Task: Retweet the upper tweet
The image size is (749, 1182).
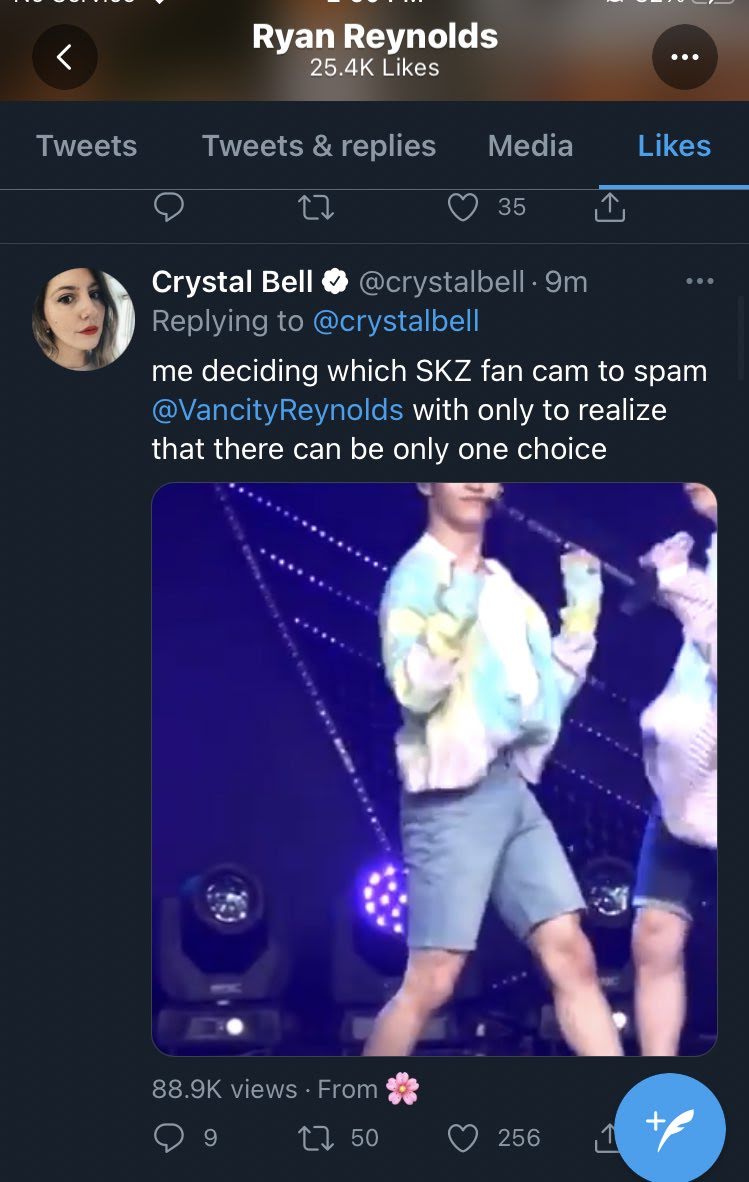Action: [316, 207]
